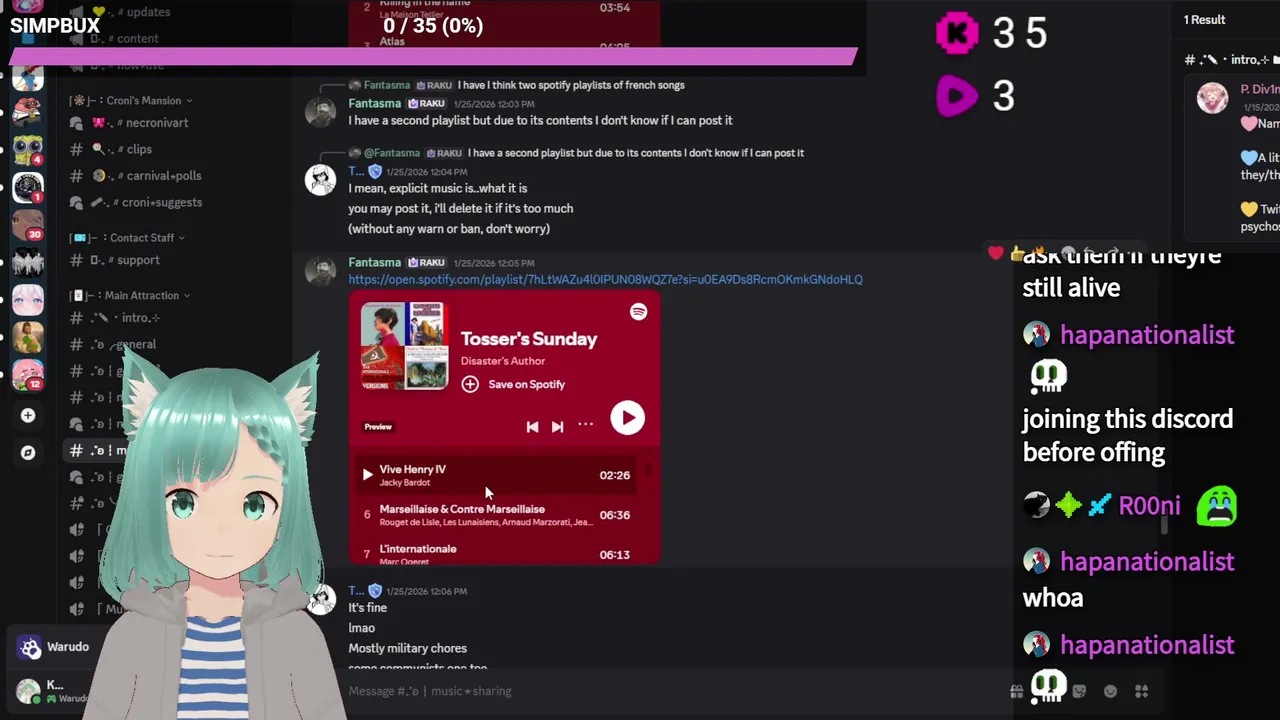Open Spotify embed more options menu

point(585,425)
